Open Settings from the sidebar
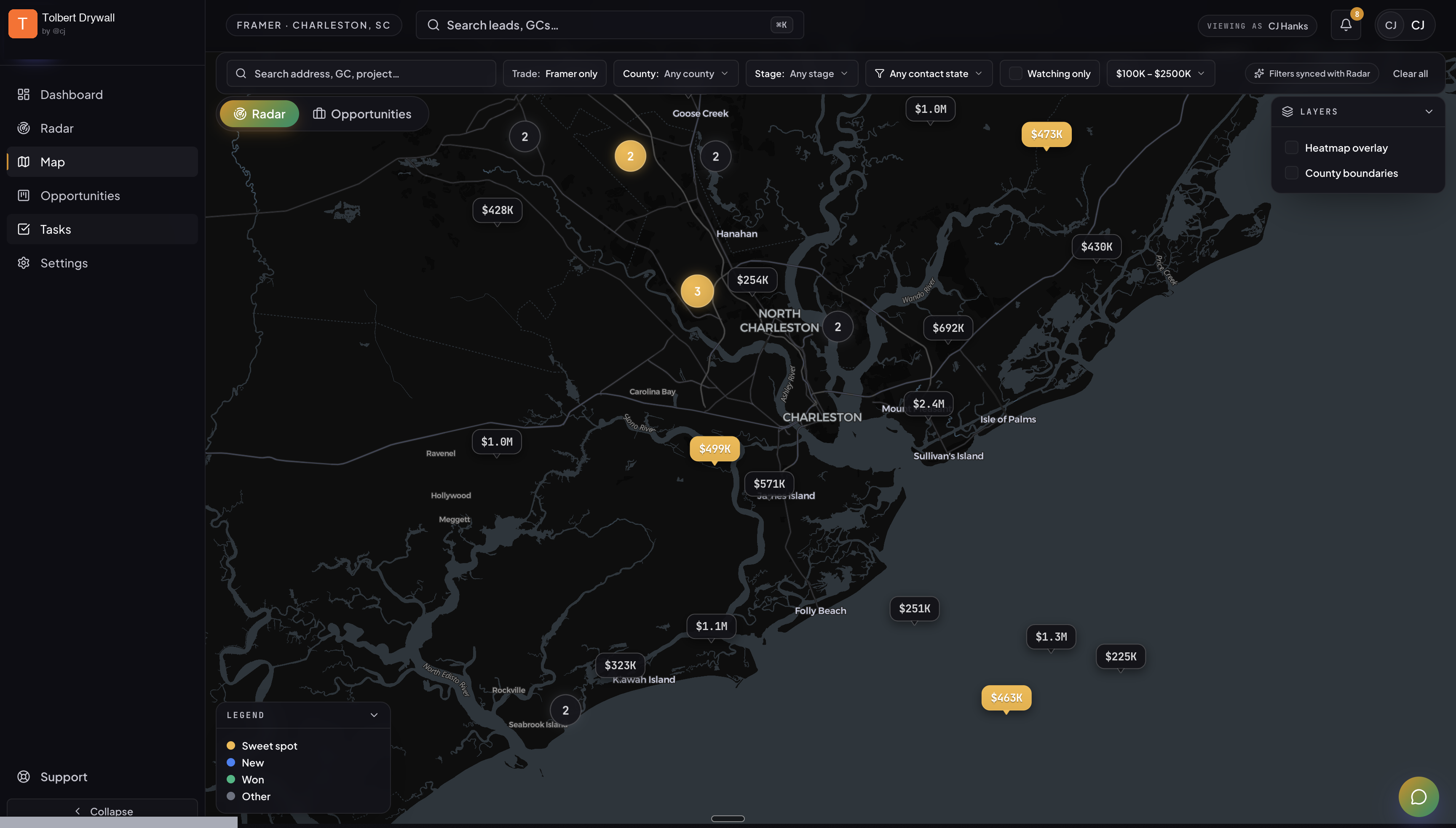This screenshot has width=1456, height=828. (64, 263)
